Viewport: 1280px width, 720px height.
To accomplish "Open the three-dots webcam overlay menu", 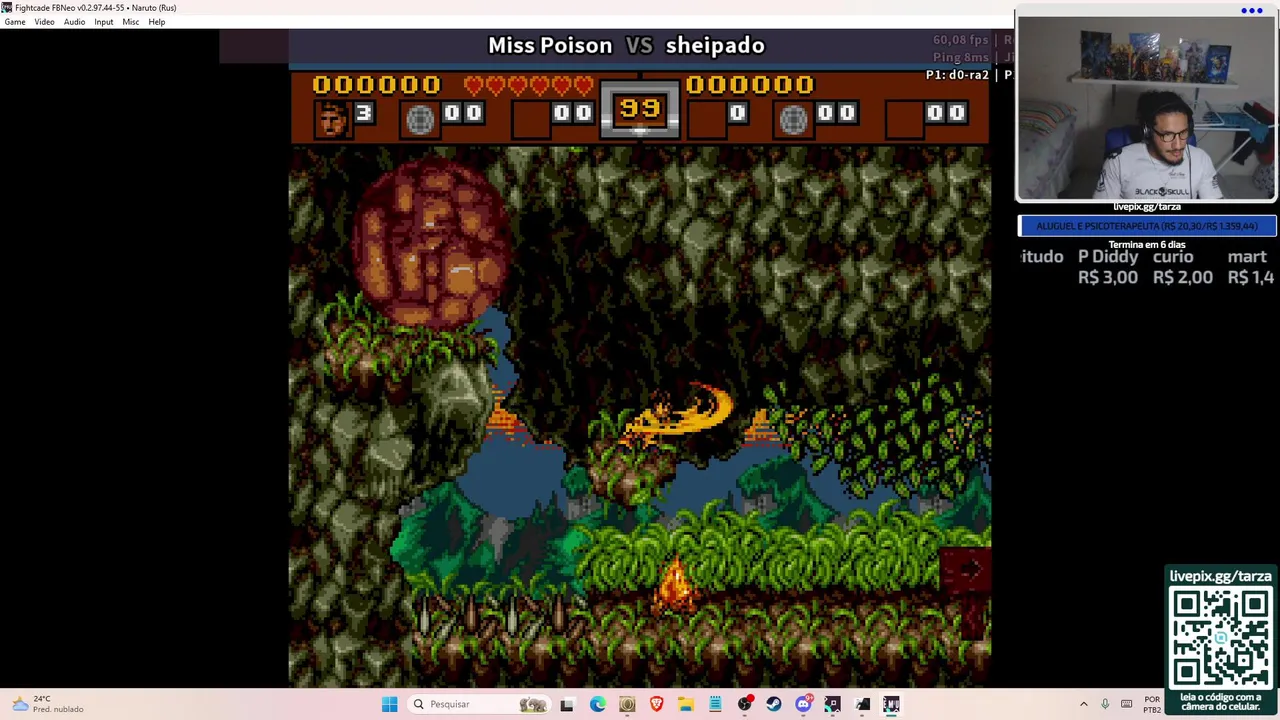I will (x=1251, y=11).
